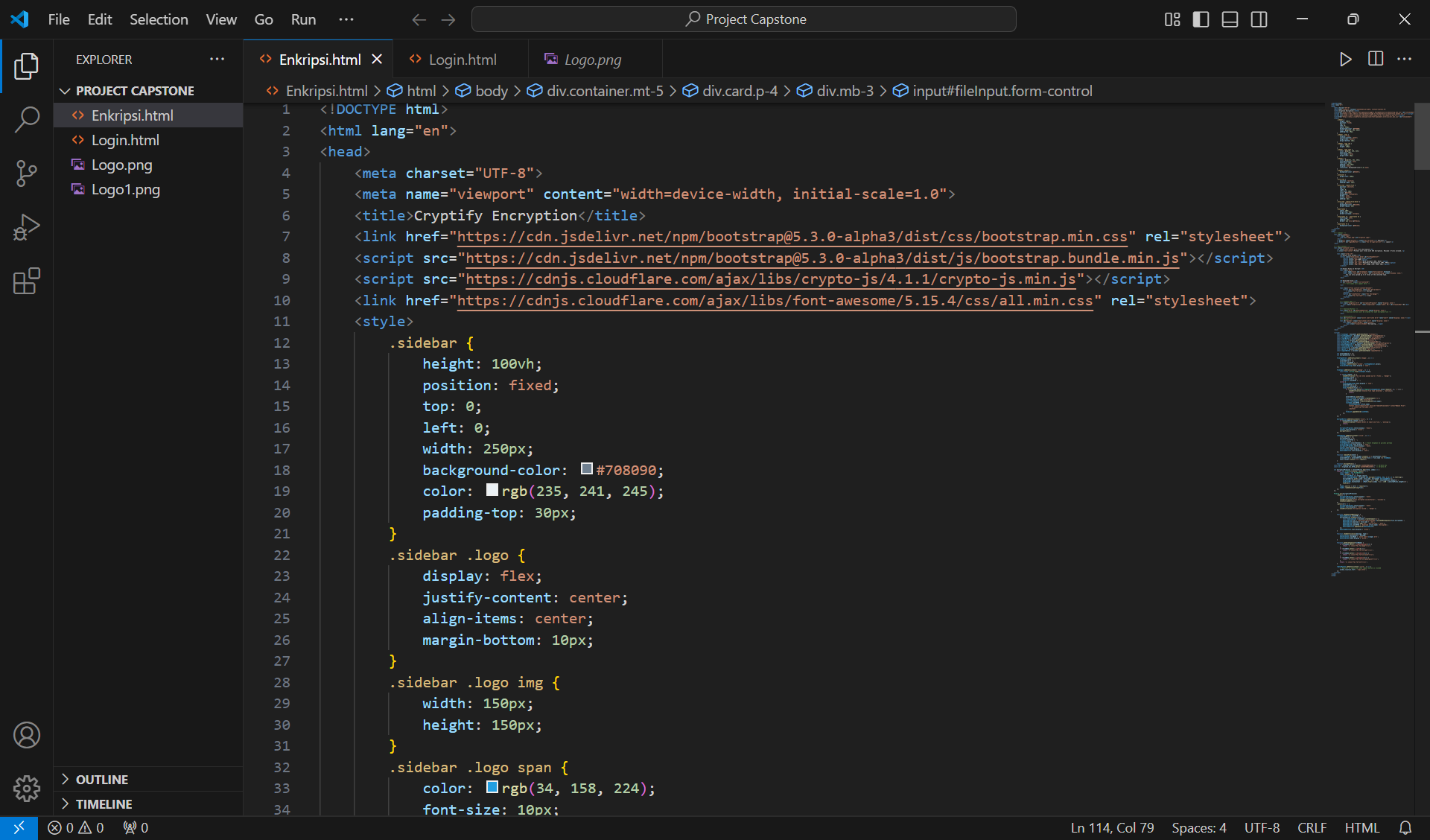Viewport: 1430px width, 840px height.
Task: Toggle Primary Side Bar visibility
Action: 1201,19
